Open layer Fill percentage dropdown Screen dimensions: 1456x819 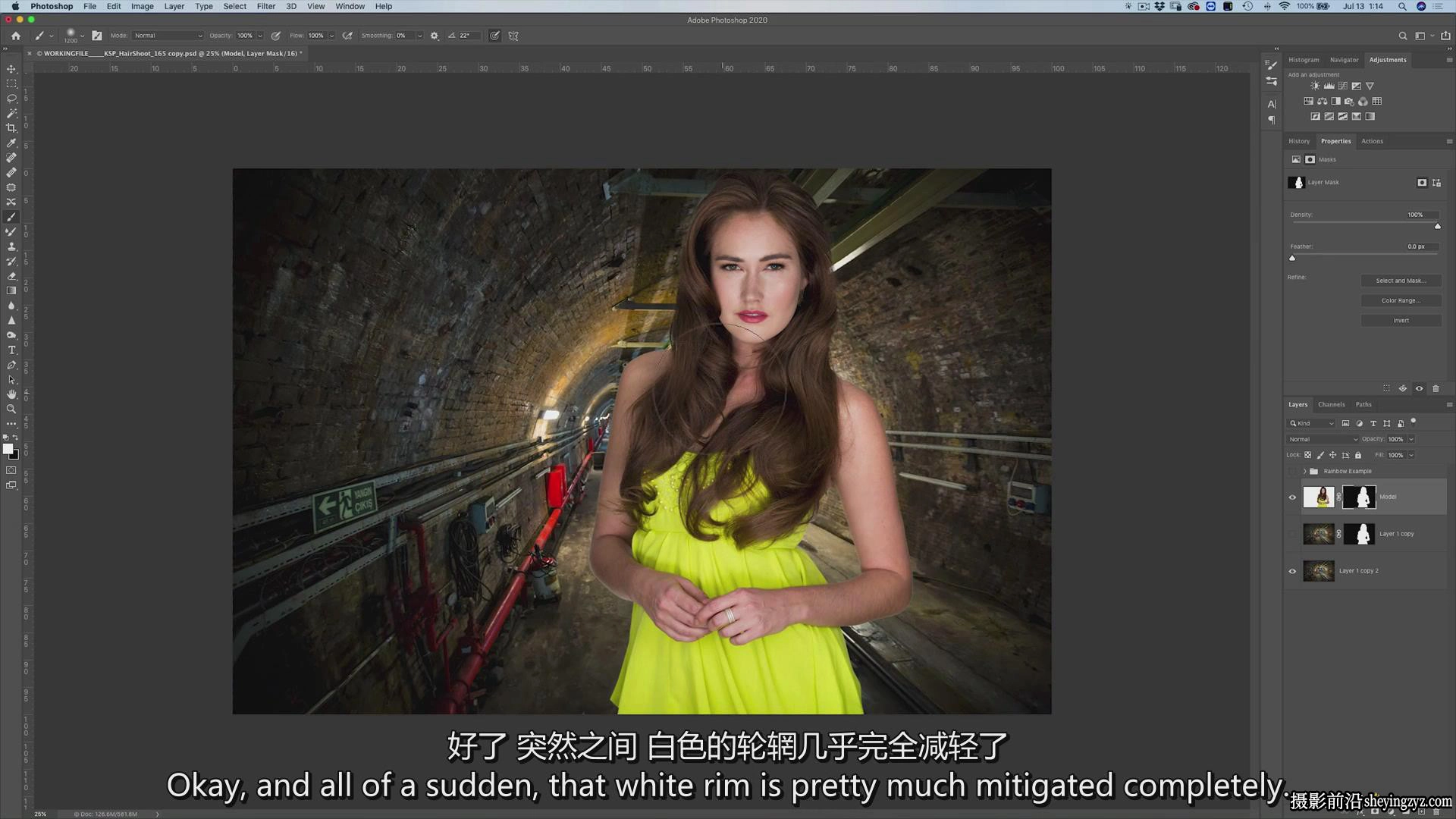(x=1411, y=455)
